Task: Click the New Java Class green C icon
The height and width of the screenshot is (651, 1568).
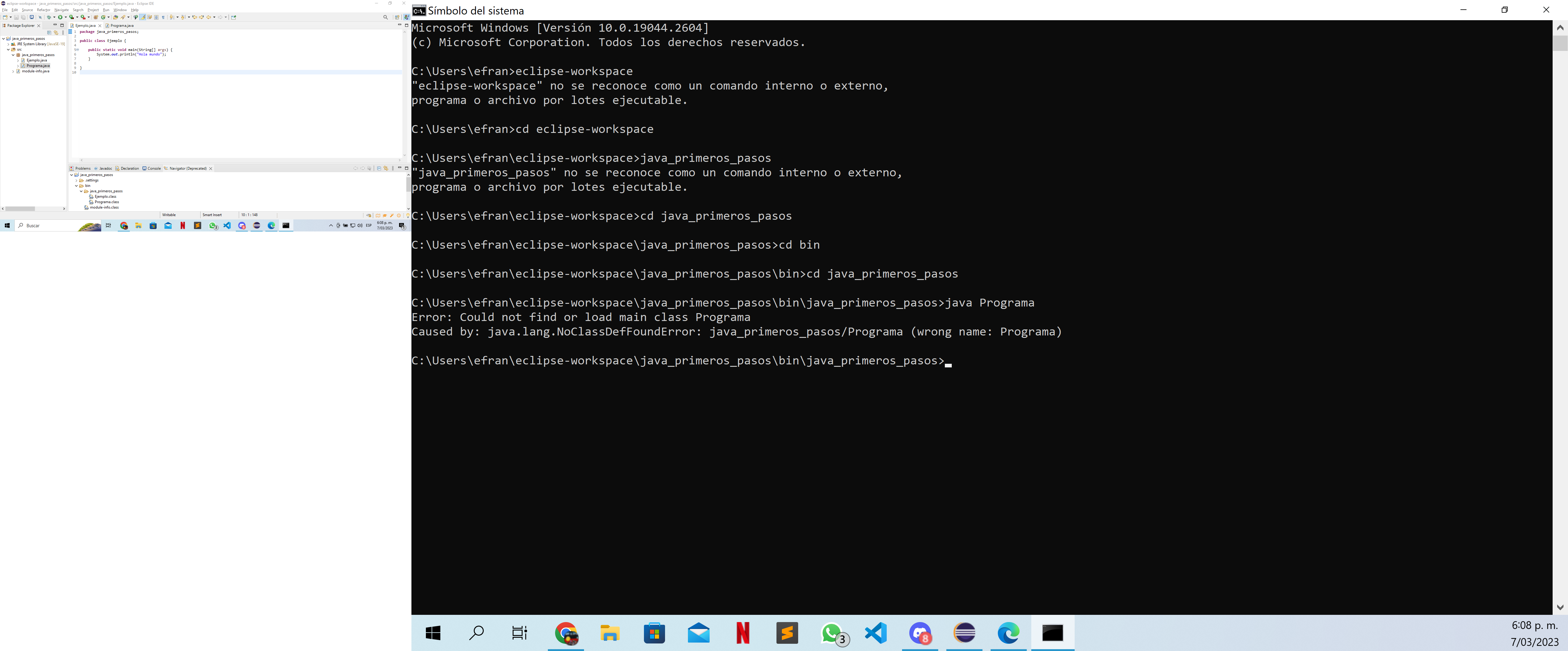Action: [x=104, y=17]
